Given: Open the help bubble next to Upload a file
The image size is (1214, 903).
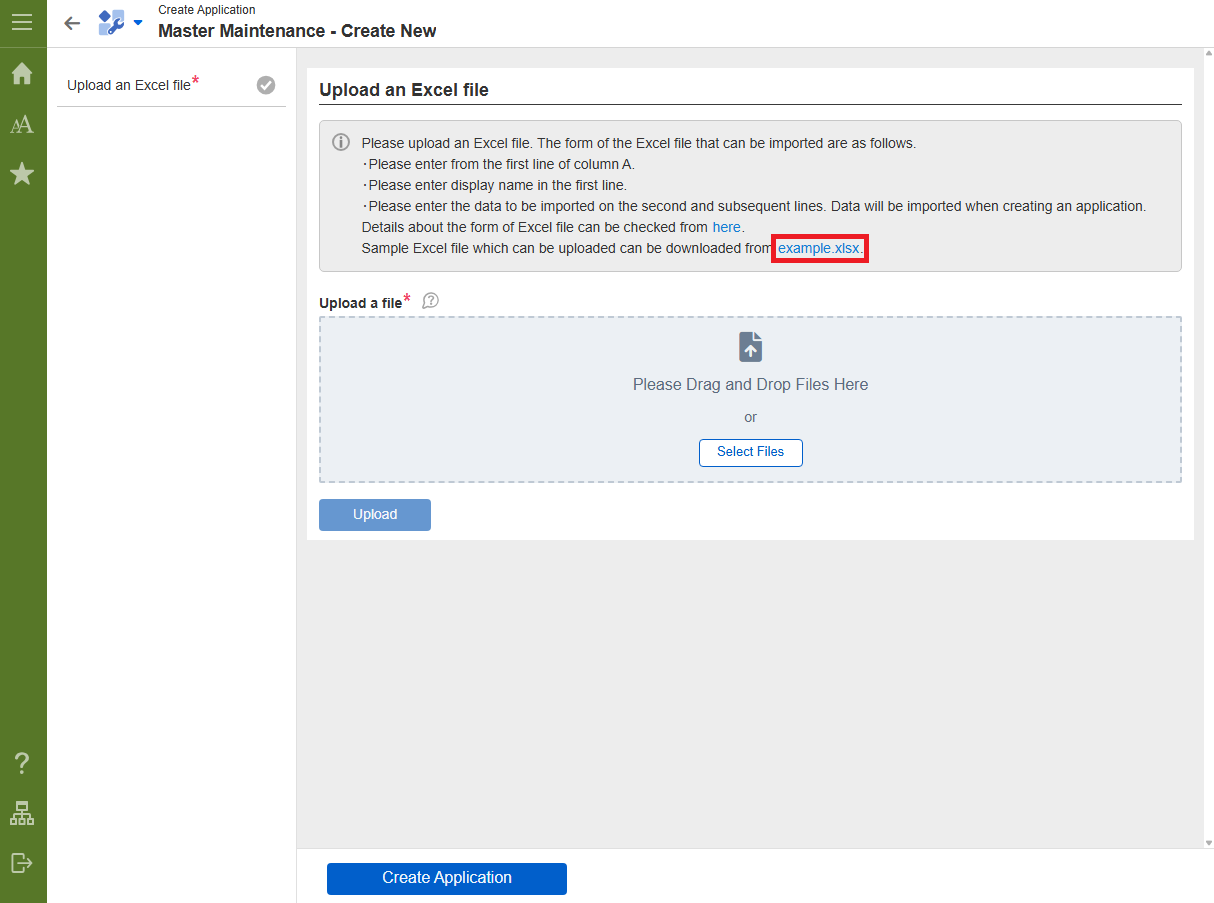Looking at the screenshot, I should (431, 301).
